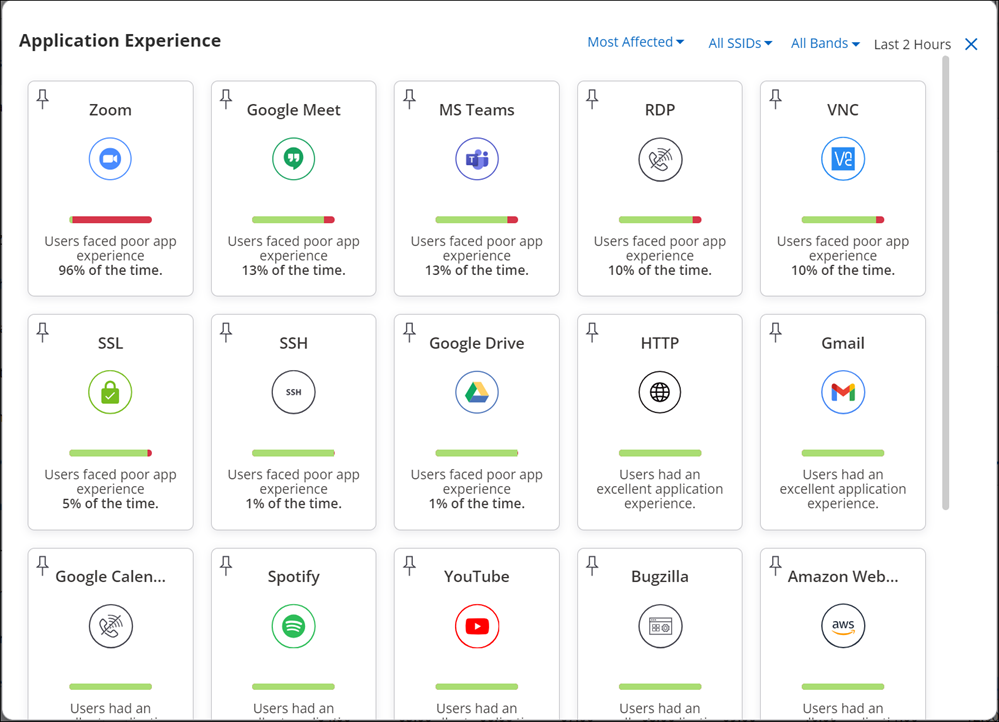Click the vertical scrollbar of the panel

pyautogui.click(x=945, y=284)
